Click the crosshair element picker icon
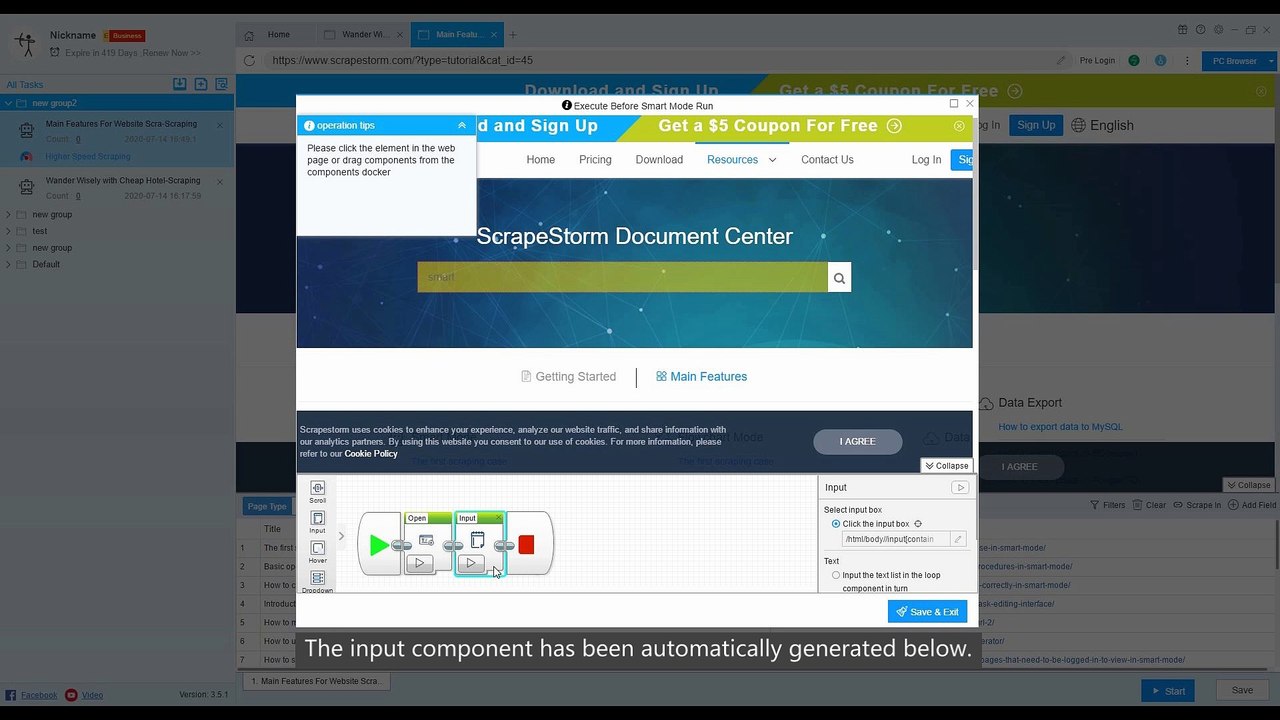This screenshot has width=1280, height=720. 918,524
